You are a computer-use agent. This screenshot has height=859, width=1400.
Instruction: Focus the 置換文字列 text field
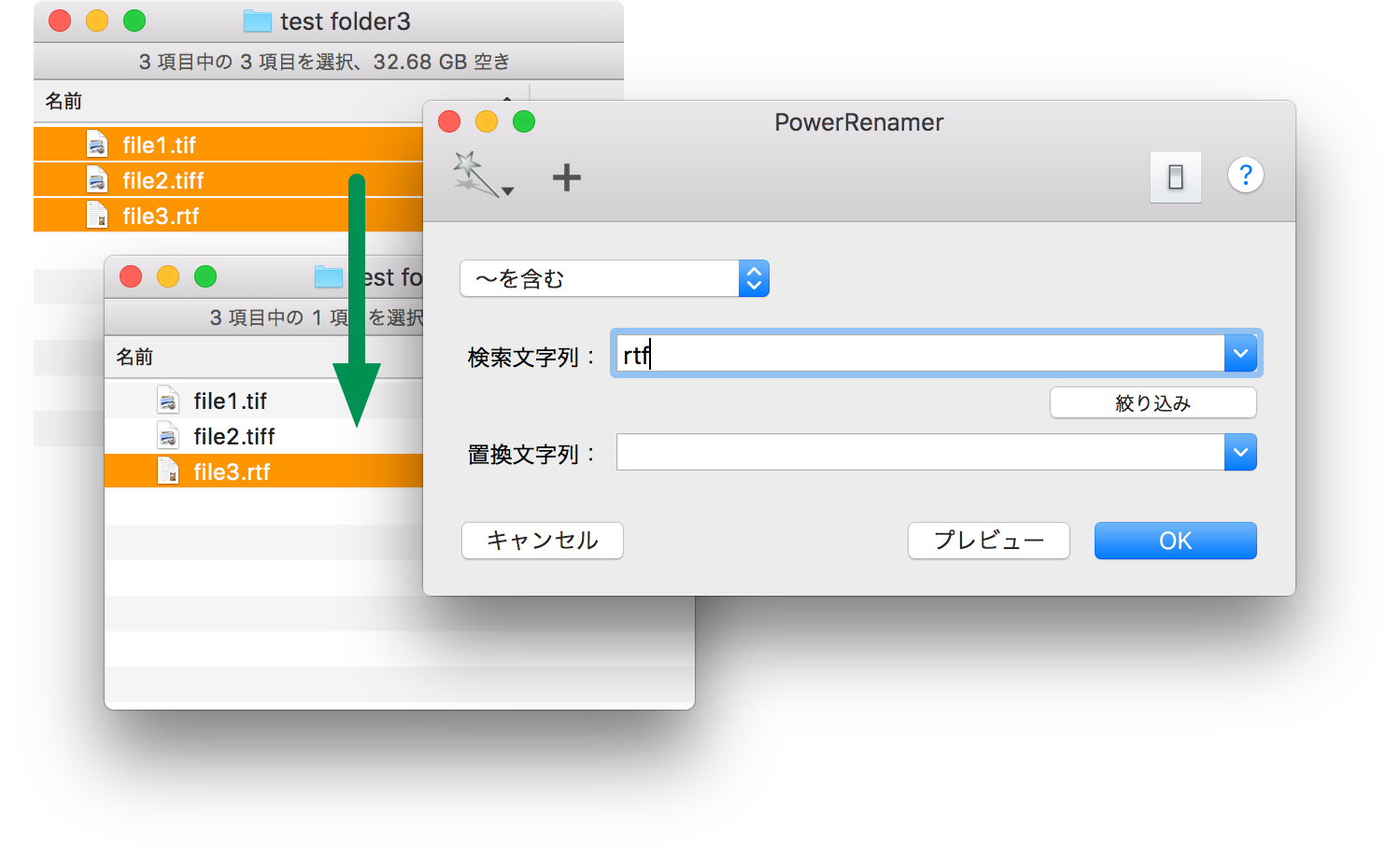[x=919, y=453]
